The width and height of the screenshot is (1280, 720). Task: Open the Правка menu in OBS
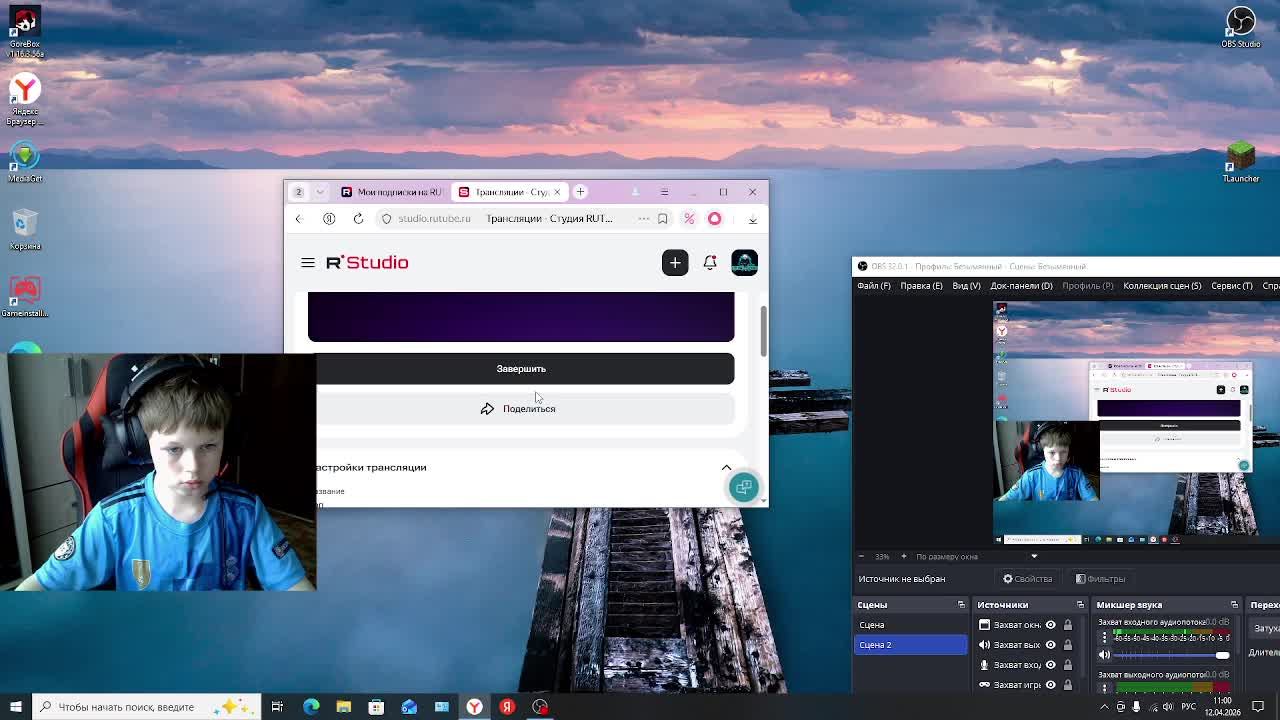pos(921,286)
